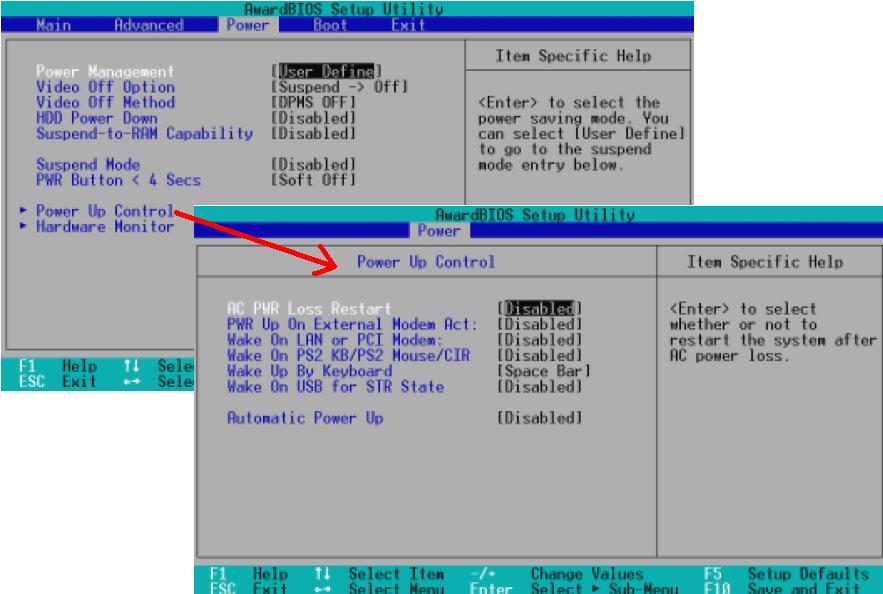Click F1 Help in the front window footer
The image size is (883, 594).
click(x=248, y=574)
